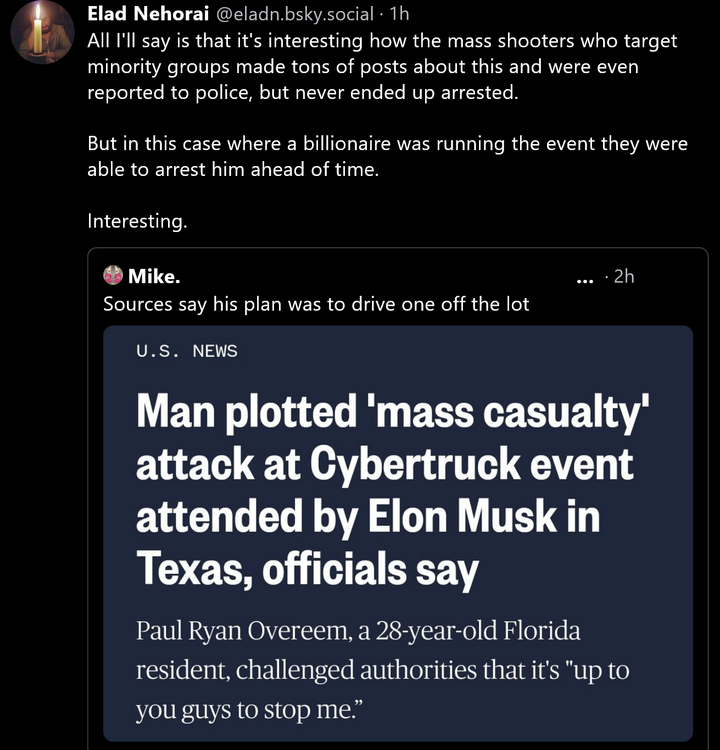This screenshot has width=720, height=750.
Task: Click Elad Nehorai's candle profile avatar
Action: point(42,34)
